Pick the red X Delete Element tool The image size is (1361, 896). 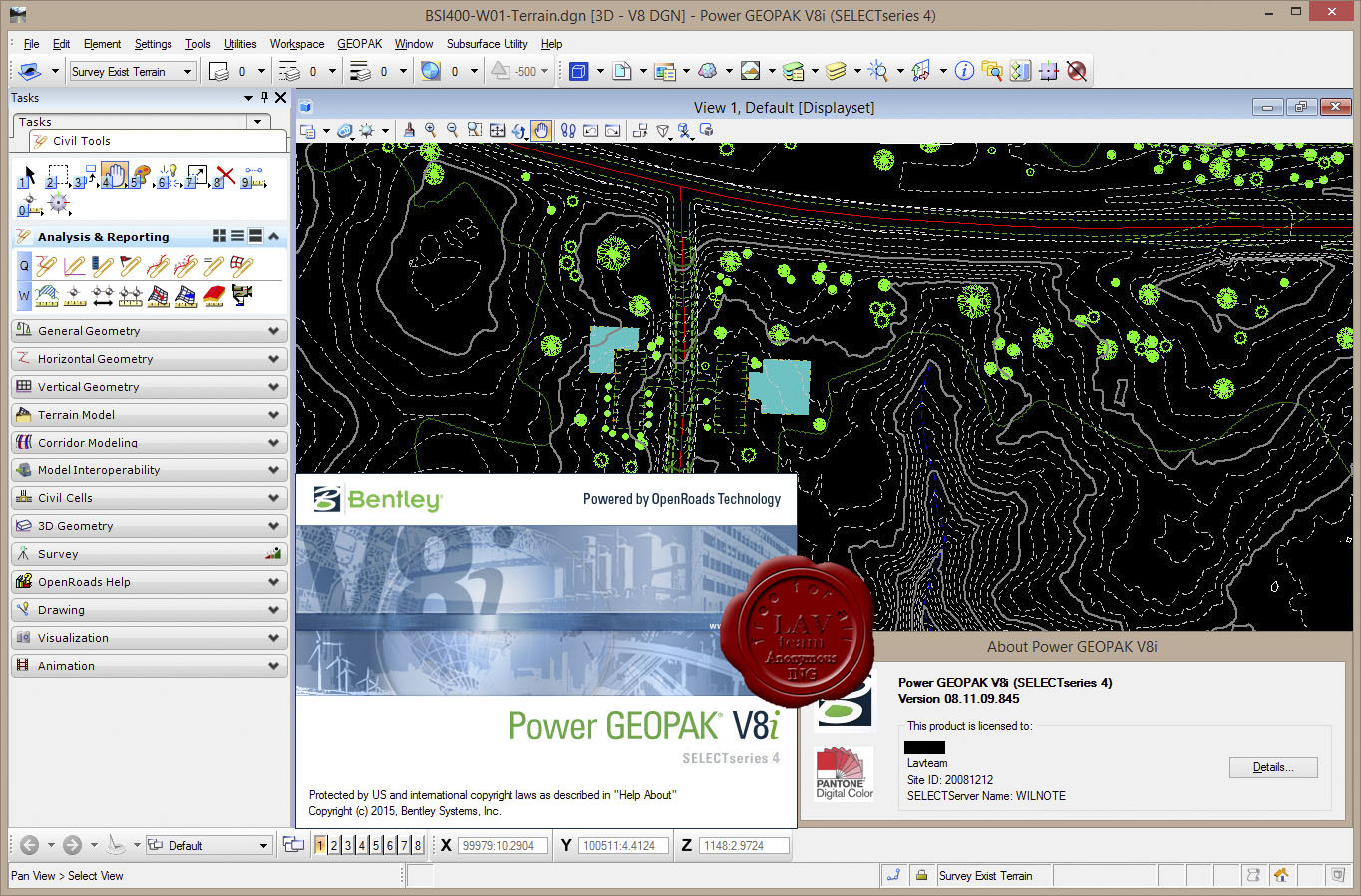226,176
